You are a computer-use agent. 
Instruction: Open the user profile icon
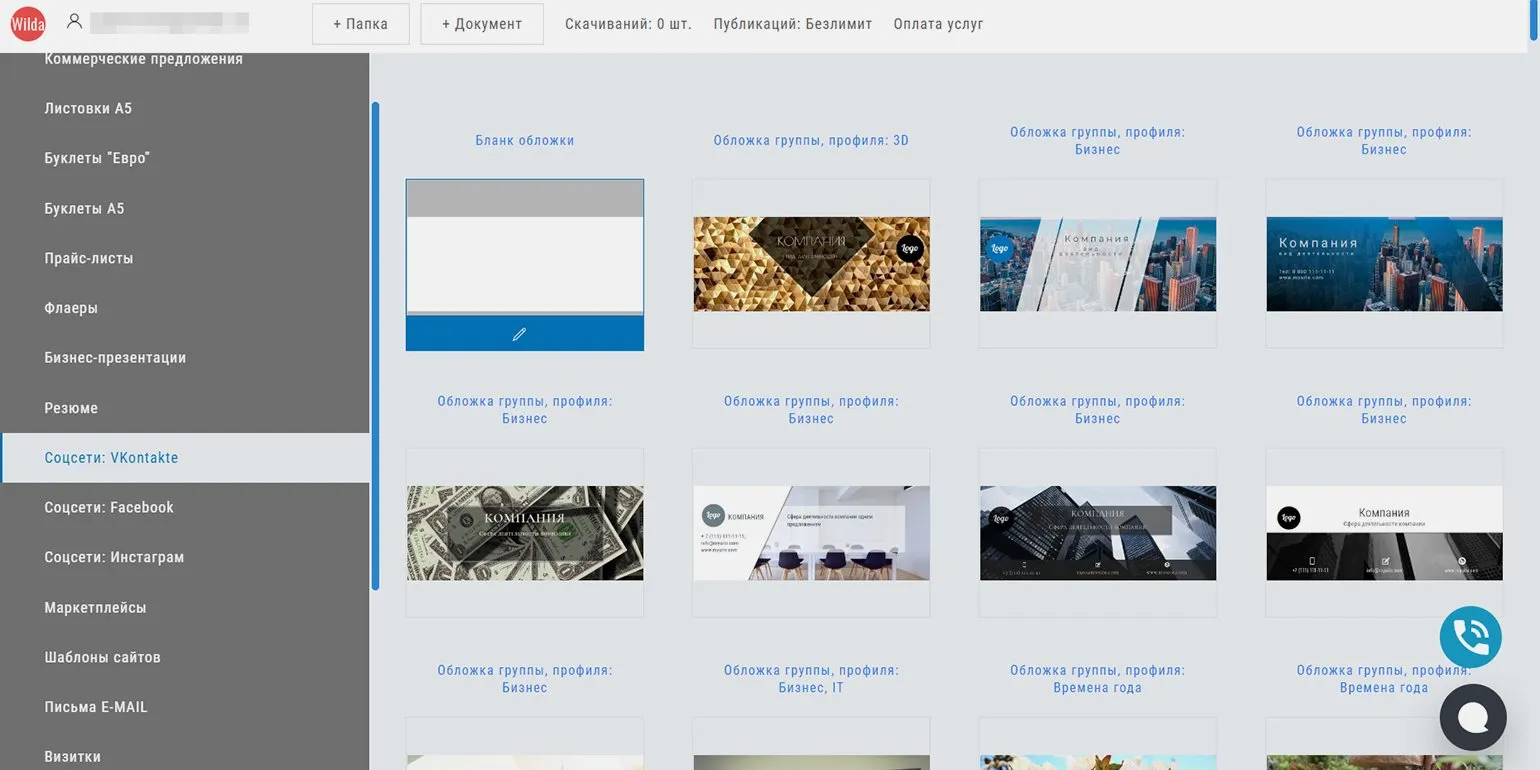pos(74,21)
